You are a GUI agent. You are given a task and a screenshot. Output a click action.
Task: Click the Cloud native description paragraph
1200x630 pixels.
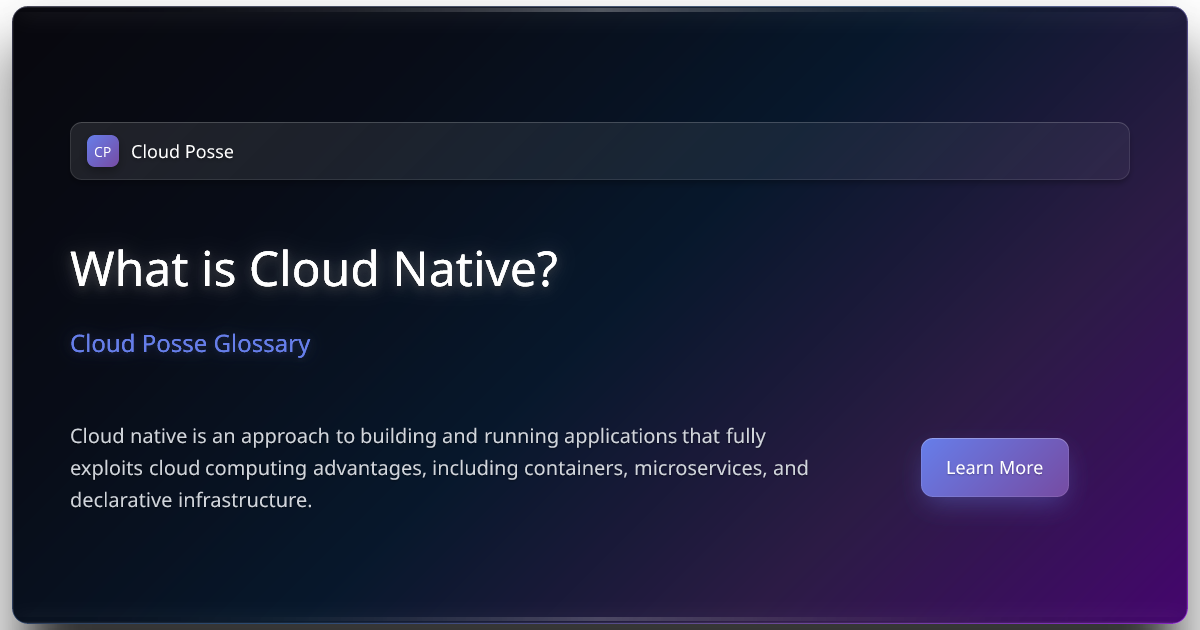tap(439, 468)
